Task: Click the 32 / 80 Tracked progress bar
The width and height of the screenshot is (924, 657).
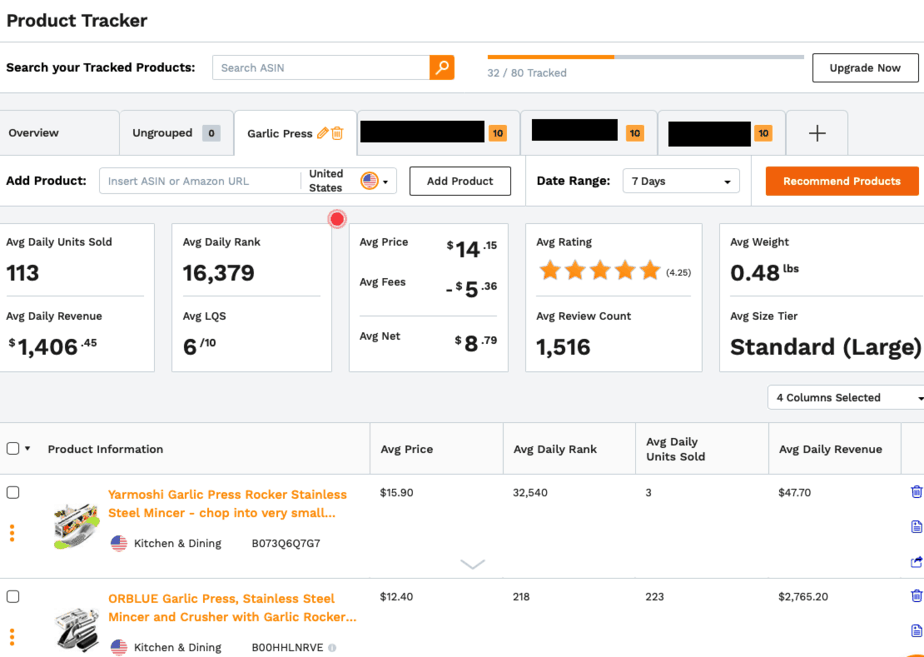Action: (x=646, y=57)
